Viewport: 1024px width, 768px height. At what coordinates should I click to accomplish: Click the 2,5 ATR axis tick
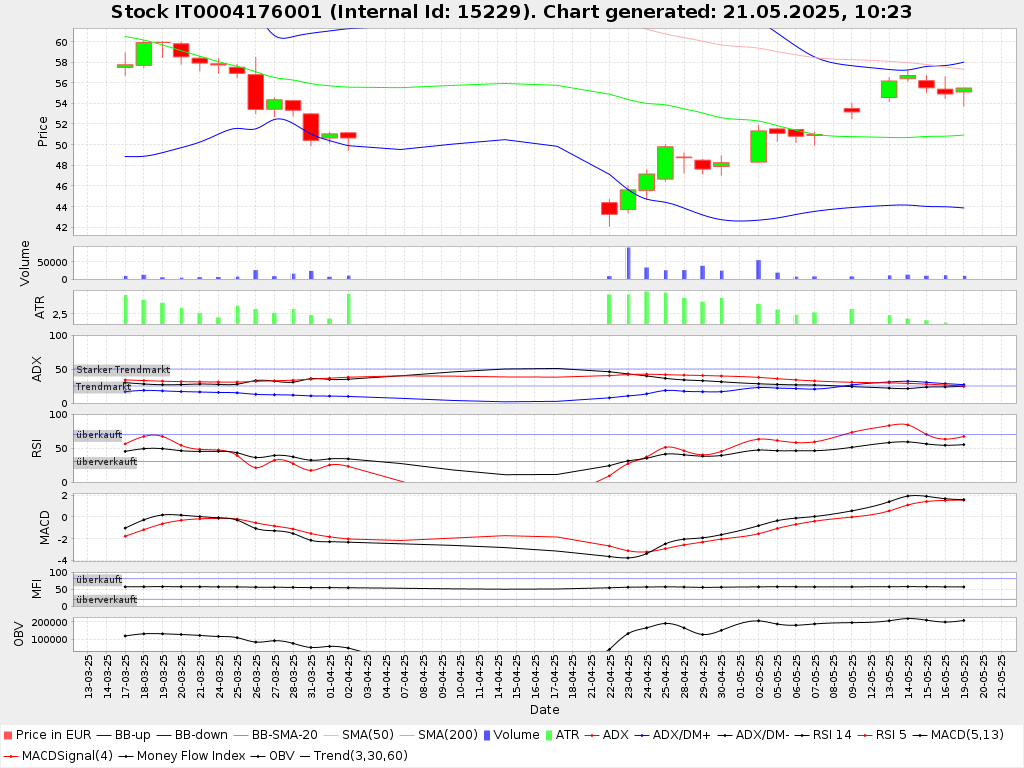(60, 315)
